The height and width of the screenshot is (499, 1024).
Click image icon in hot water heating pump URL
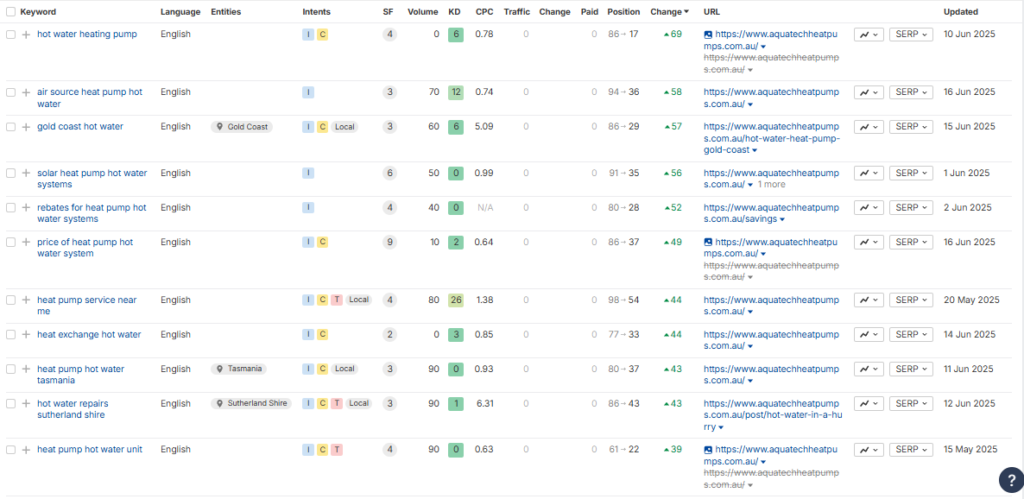tap(708, 35)
